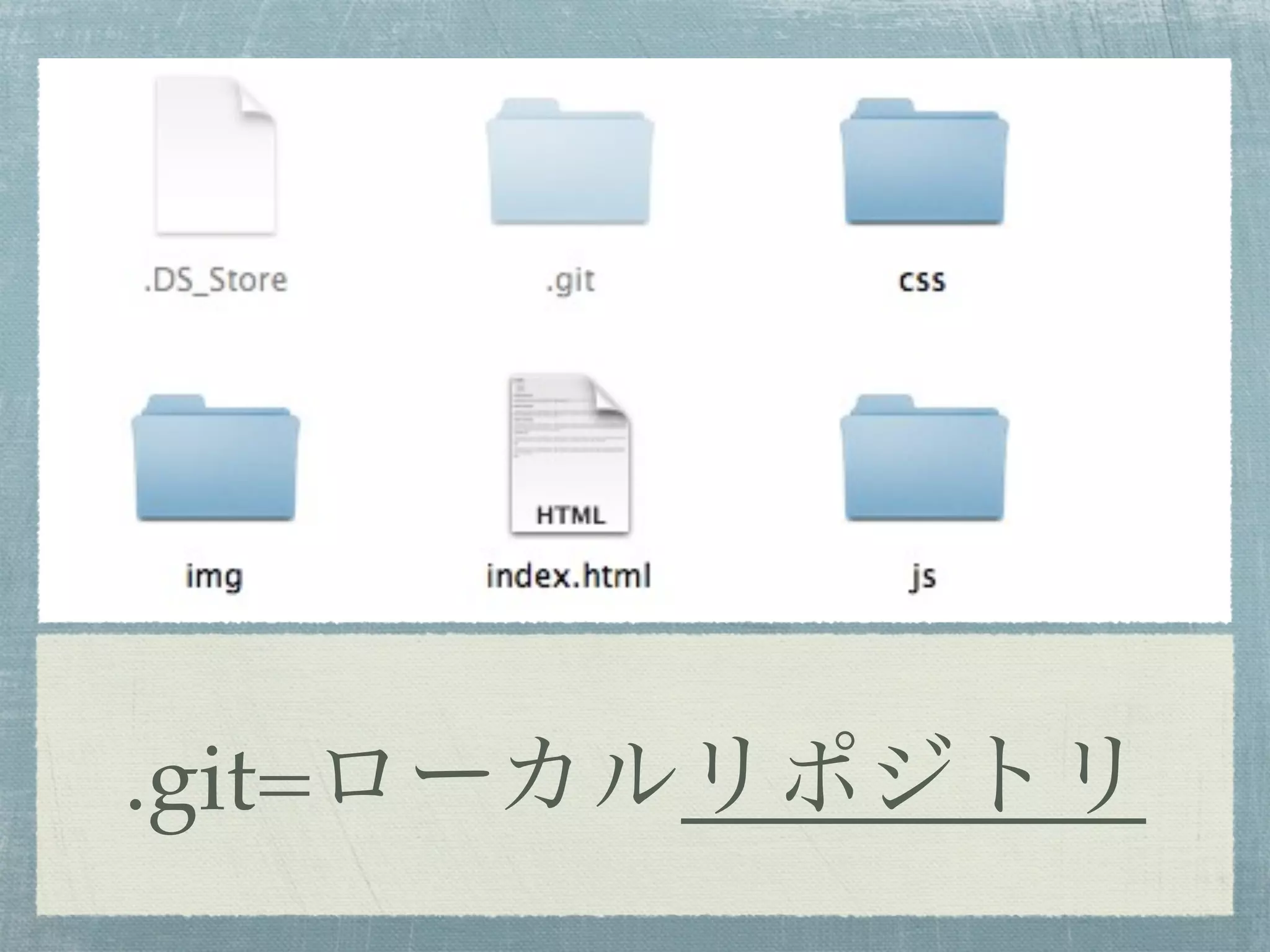Click the css folder name label

pos(923,282)
